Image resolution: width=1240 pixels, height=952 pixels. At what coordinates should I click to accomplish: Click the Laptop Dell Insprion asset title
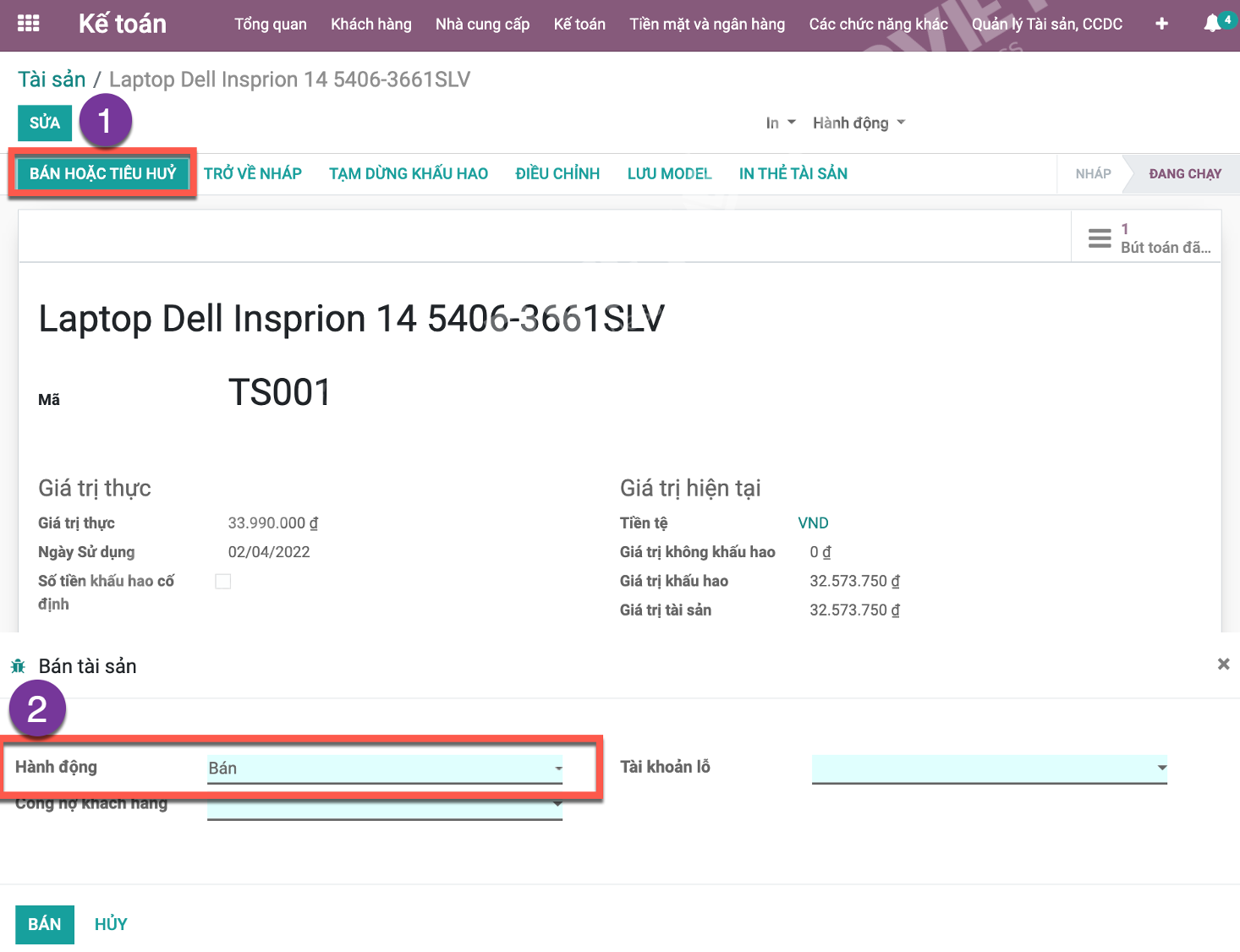(x=352, y=319)
